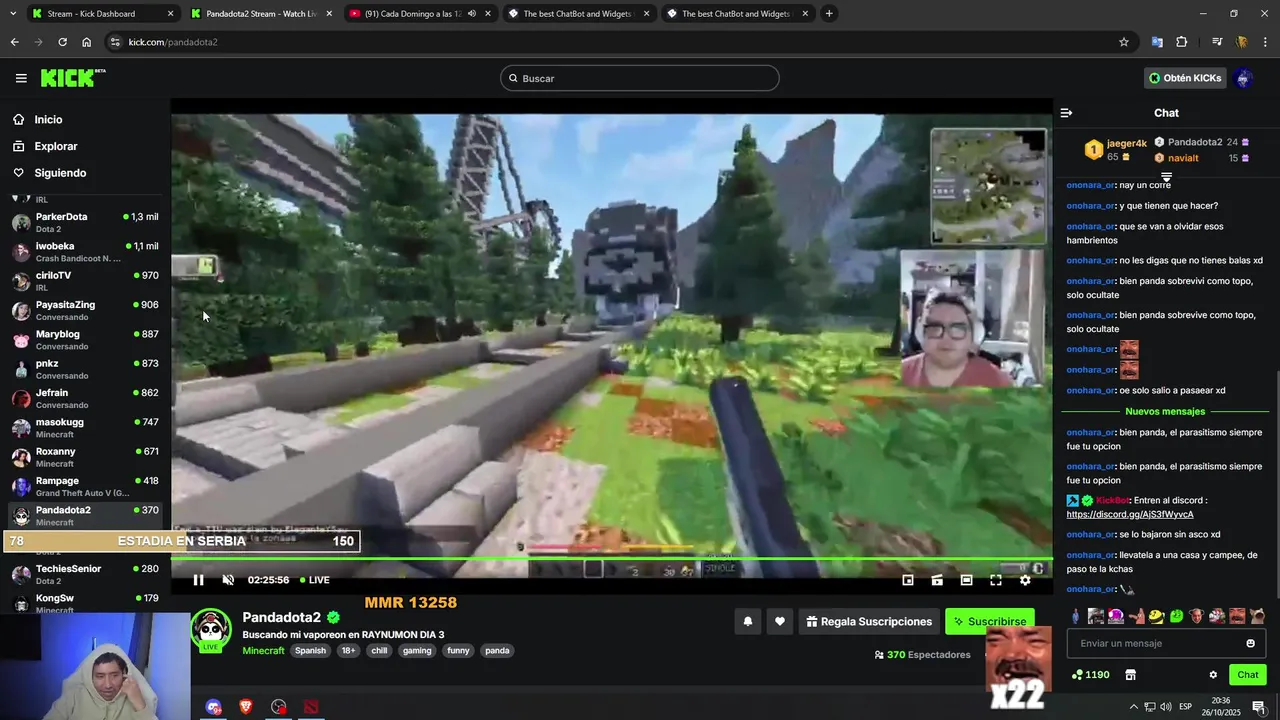Open a new browser tab
The width and height of the screenshot is (1280, 720).
(829, 14)
